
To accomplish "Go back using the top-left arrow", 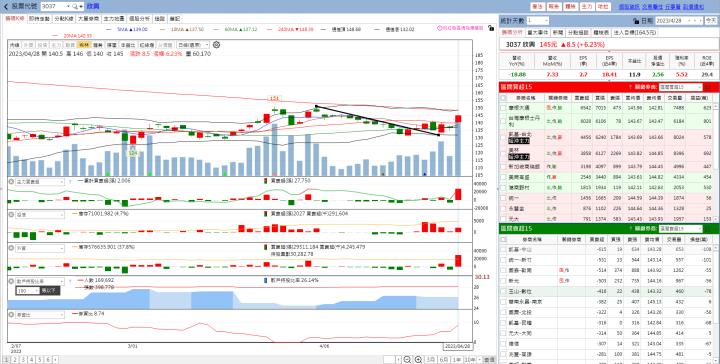I will [6, 6].
